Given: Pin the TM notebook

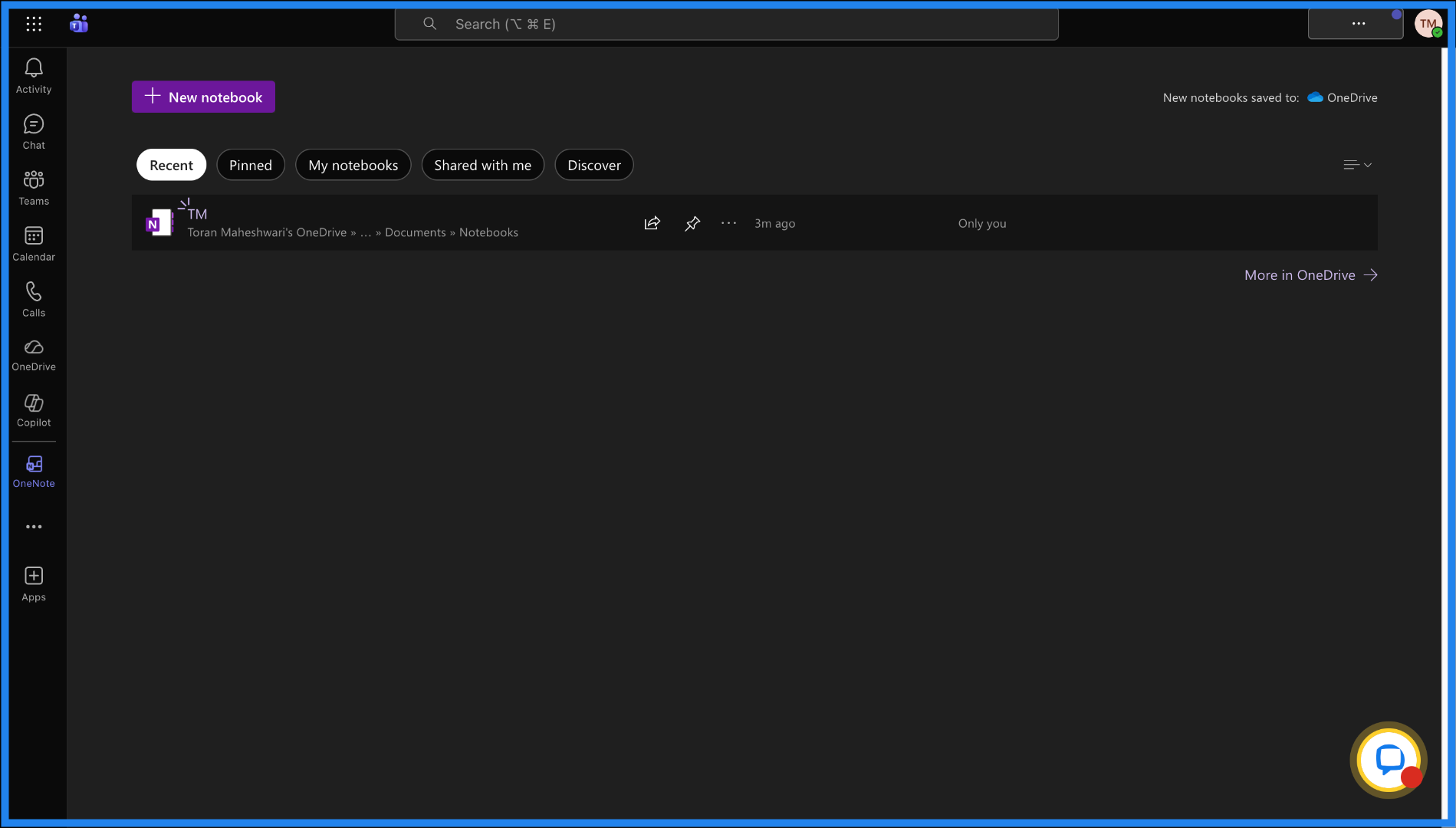Looking at the screenshot, I should pyautogui.click(x=692, y=223).
